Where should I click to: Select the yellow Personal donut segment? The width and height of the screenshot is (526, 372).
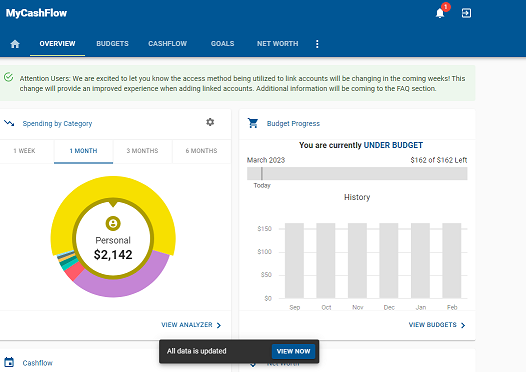(113, 187)
